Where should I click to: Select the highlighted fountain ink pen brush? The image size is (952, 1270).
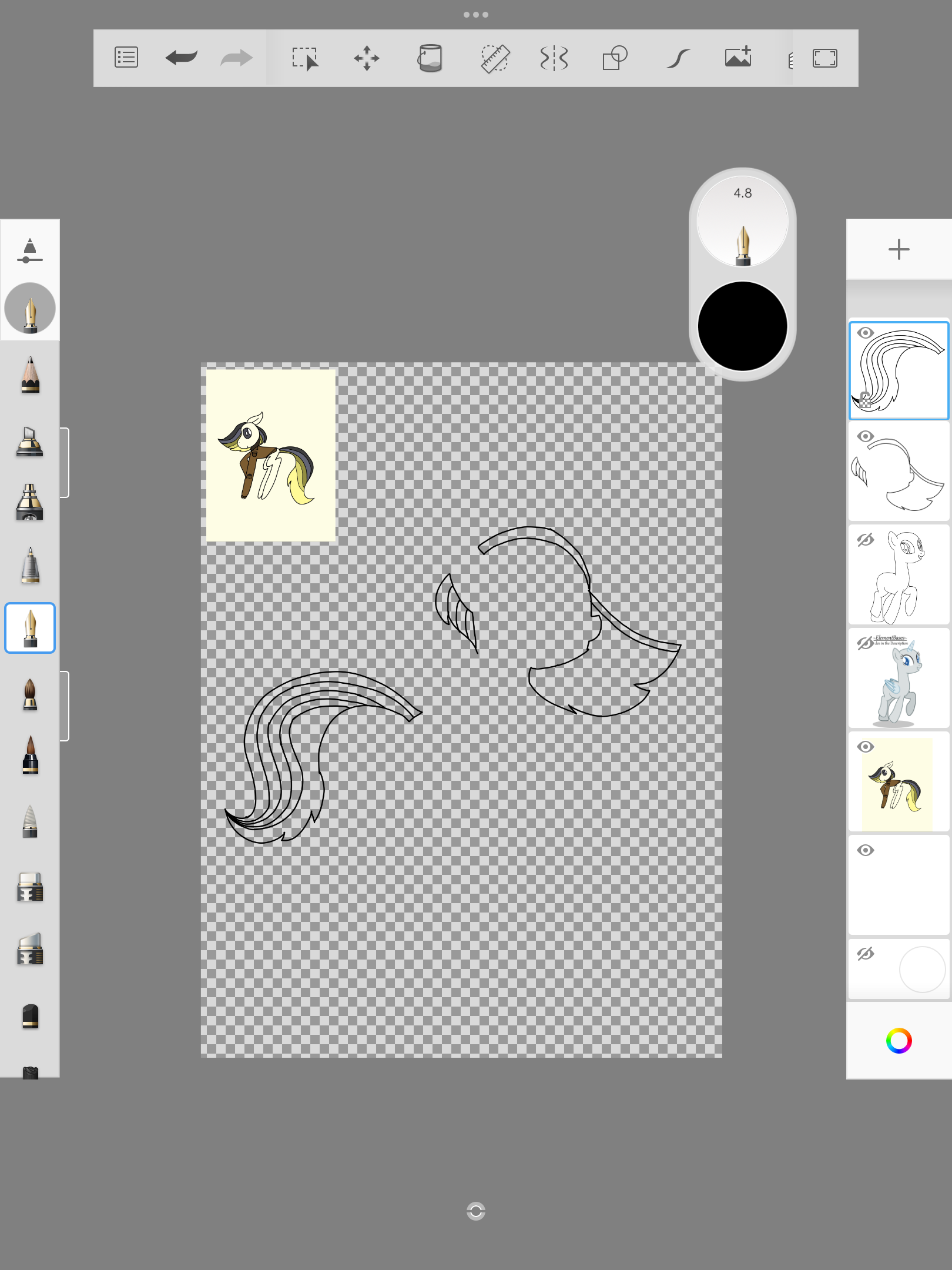tap(30, 628)
